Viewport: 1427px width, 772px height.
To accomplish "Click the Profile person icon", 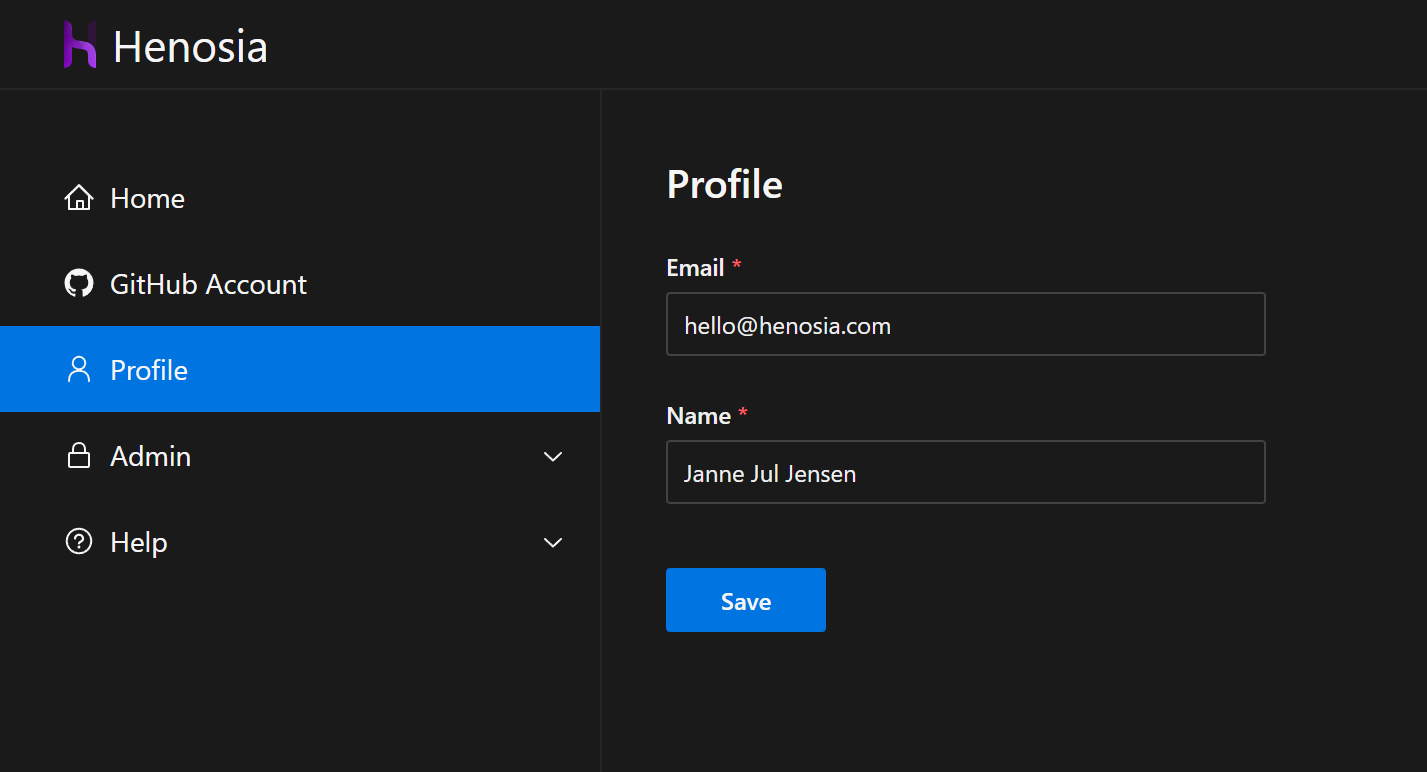I will (x=79, y=370).
